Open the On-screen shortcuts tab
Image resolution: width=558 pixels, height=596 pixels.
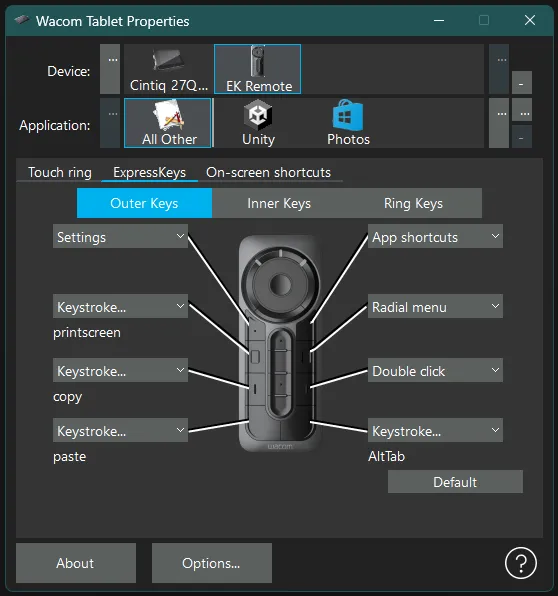[x=268, y=173]
